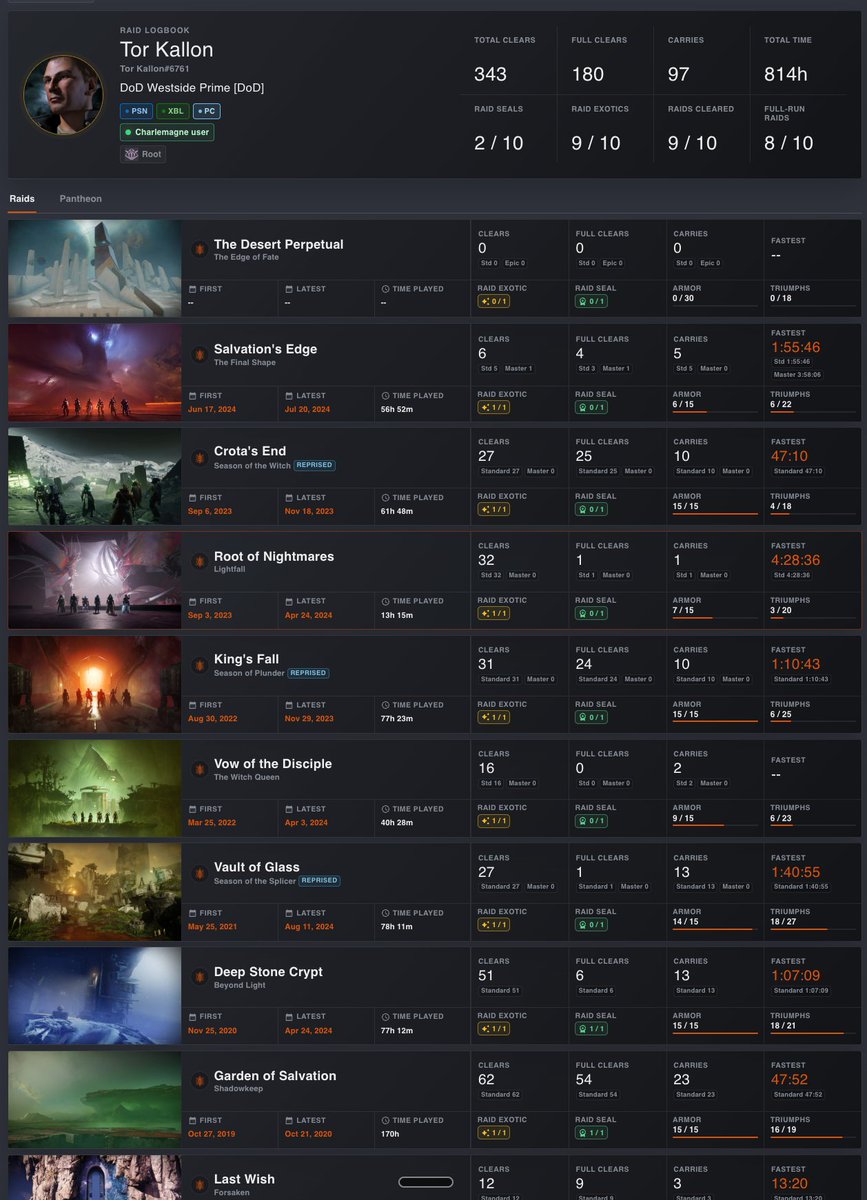Click King's Fall raid seal 0/1 badge

pyautogui.click(x=591, y=717)
